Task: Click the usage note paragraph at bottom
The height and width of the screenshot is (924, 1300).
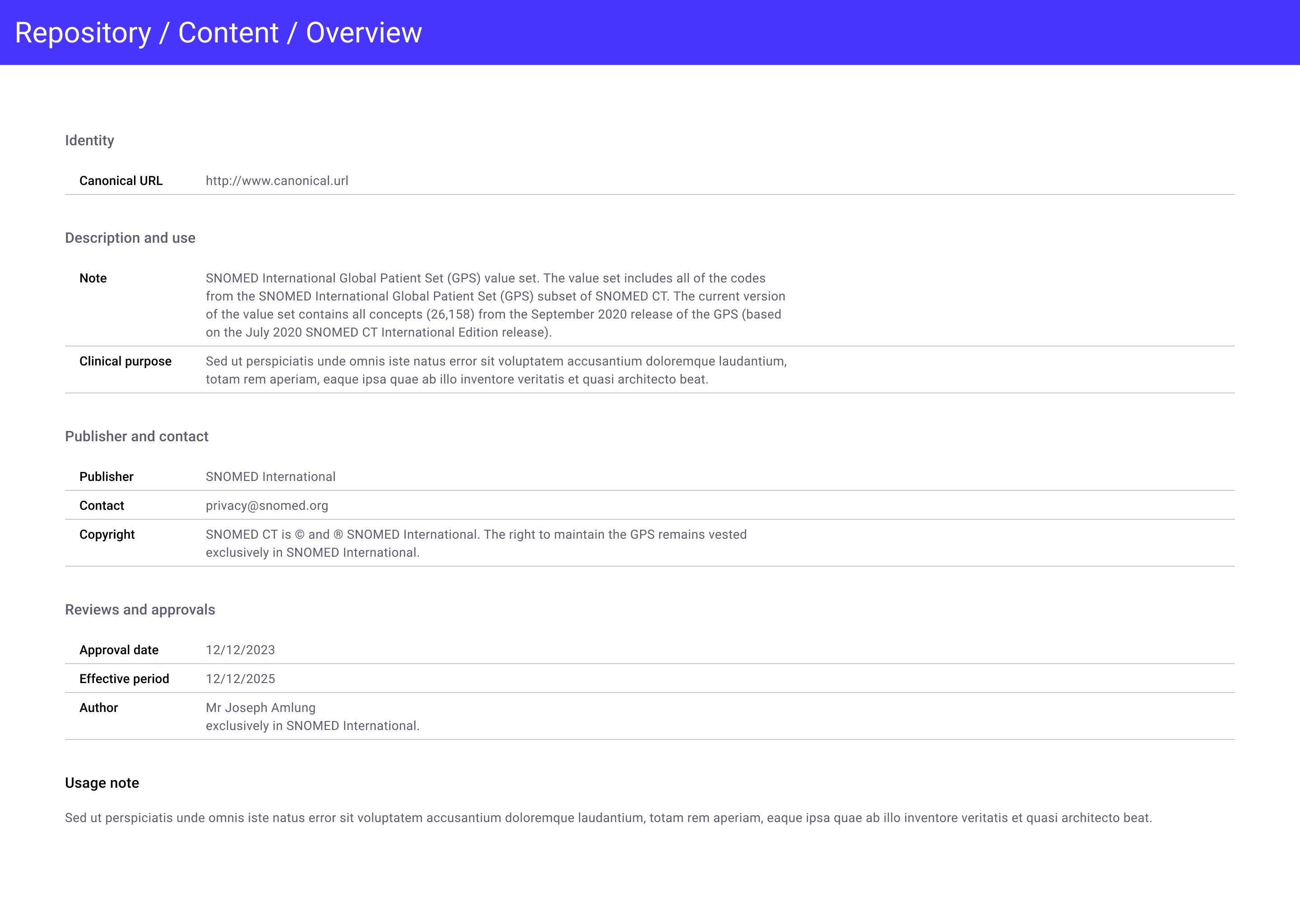Action: click(x=608, y=818)
